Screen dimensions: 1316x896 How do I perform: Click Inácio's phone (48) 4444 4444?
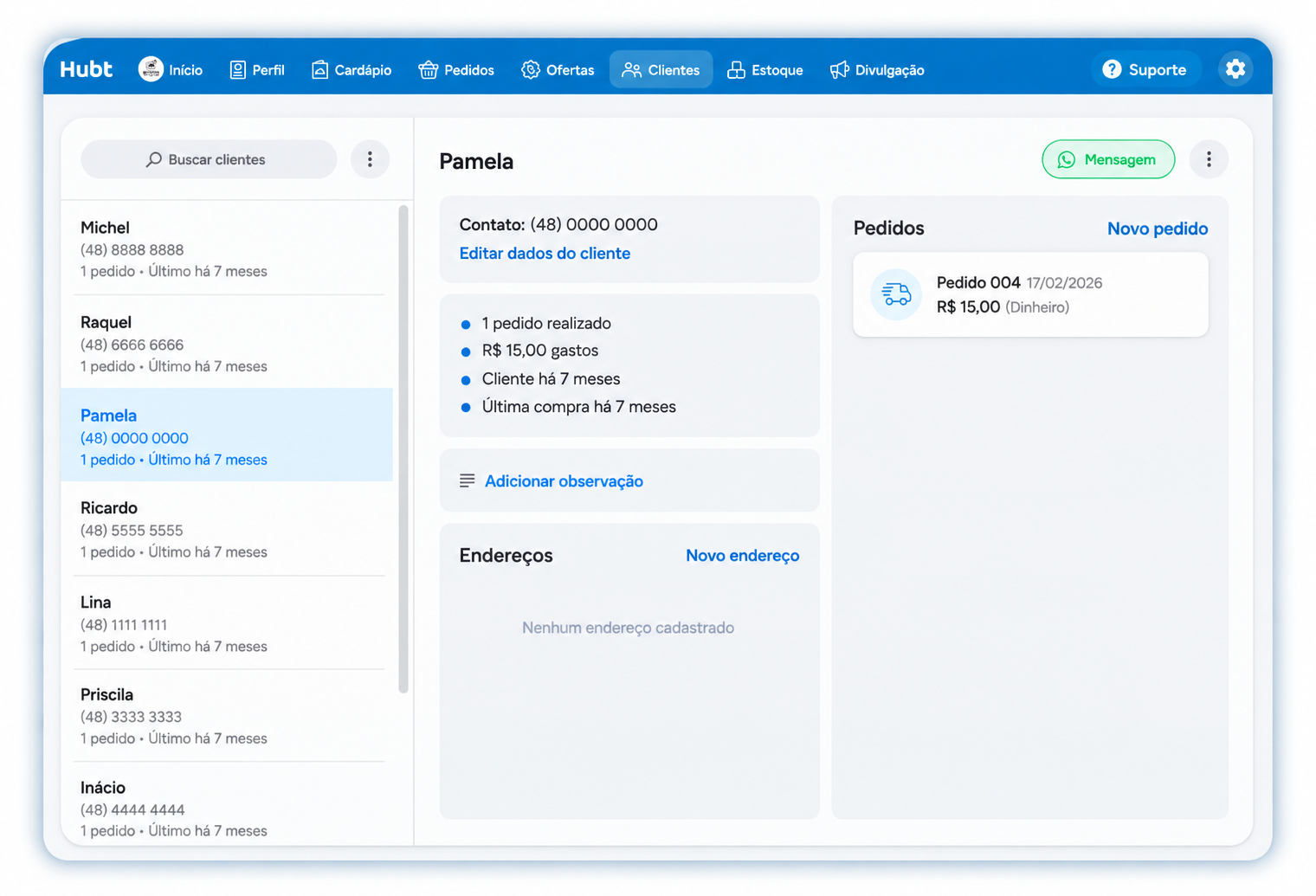pyautogui.click(x=132, y=810)
